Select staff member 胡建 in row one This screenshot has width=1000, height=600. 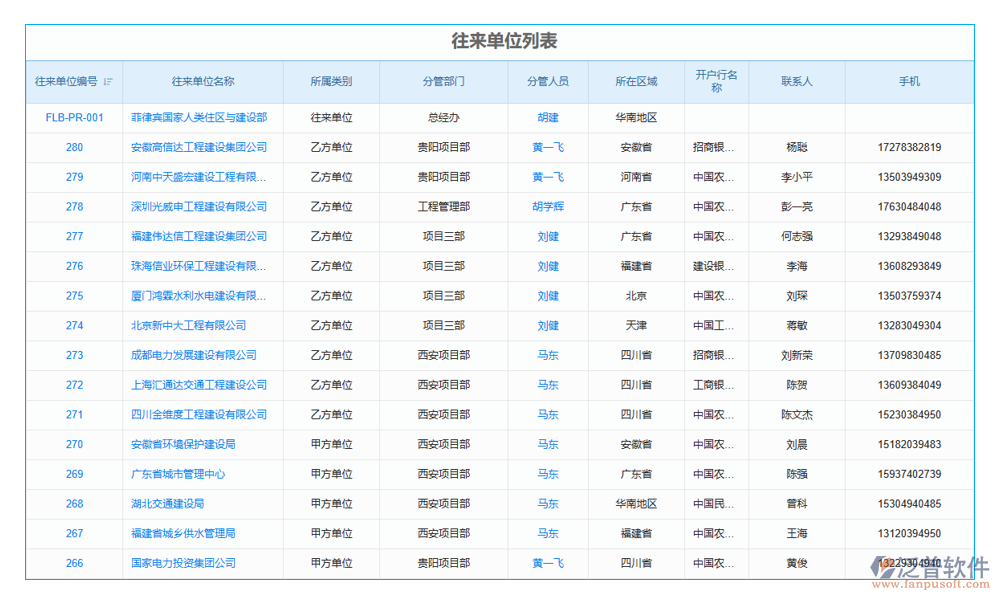pos(544,117)
